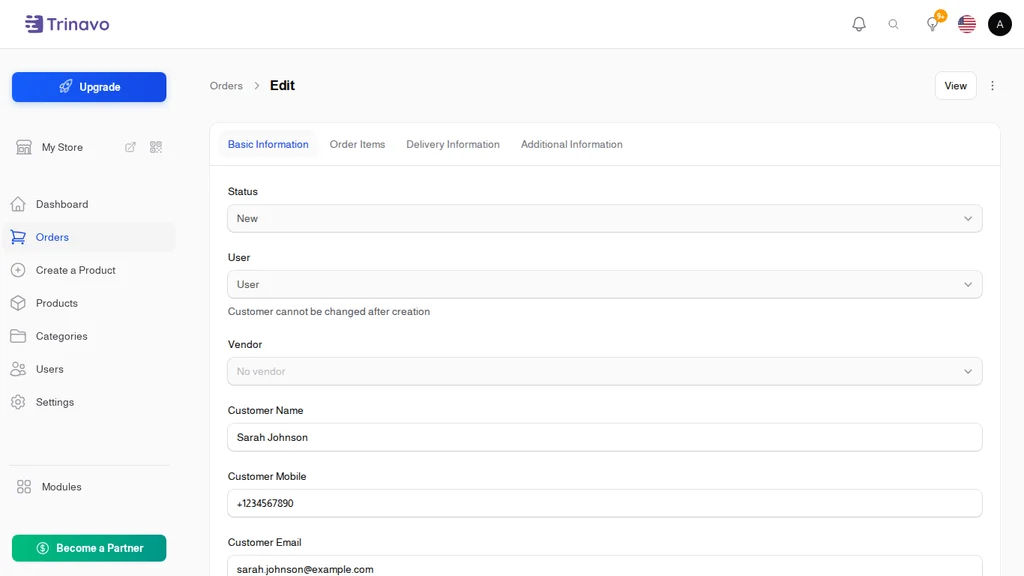This screenshot has height=576, width=1024.
Task: Click the search magnifier icon
Action: pyautogui.click(x=893, y=24)
